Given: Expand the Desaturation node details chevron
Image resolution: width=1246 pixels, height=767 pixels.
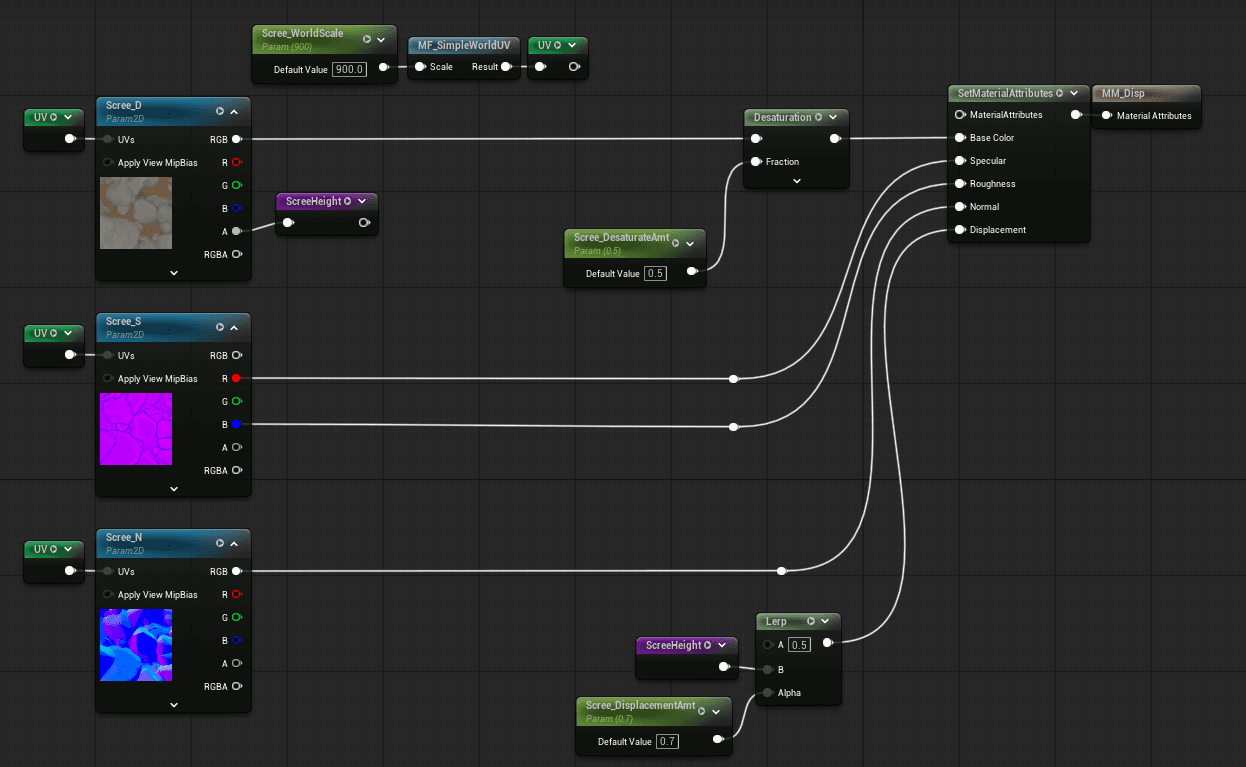Looking at the screenshot, I should pos(796,181).
